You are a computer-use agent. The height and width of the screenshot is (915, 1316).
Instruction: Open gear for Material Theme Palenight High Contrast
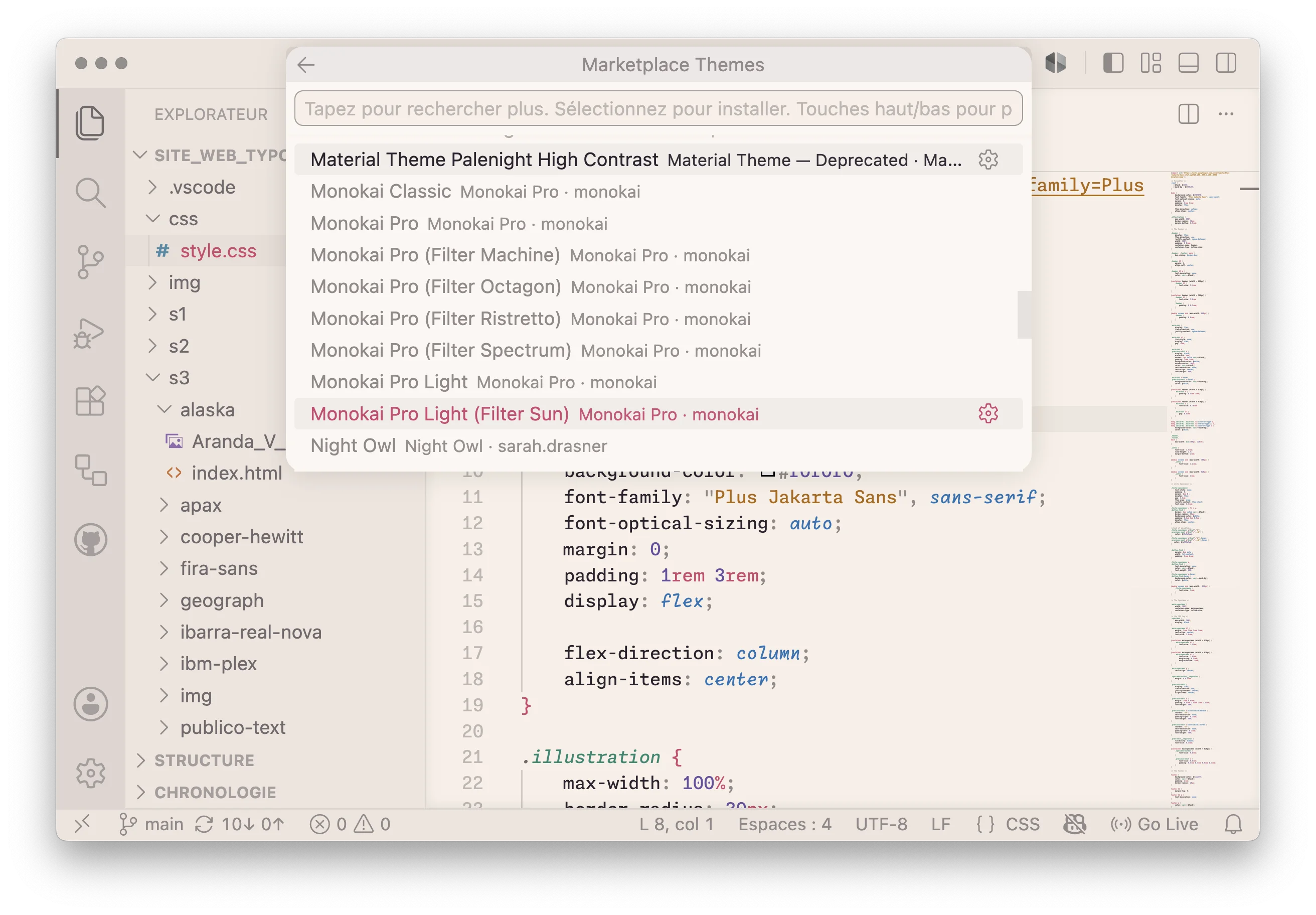tap(988, 160)
